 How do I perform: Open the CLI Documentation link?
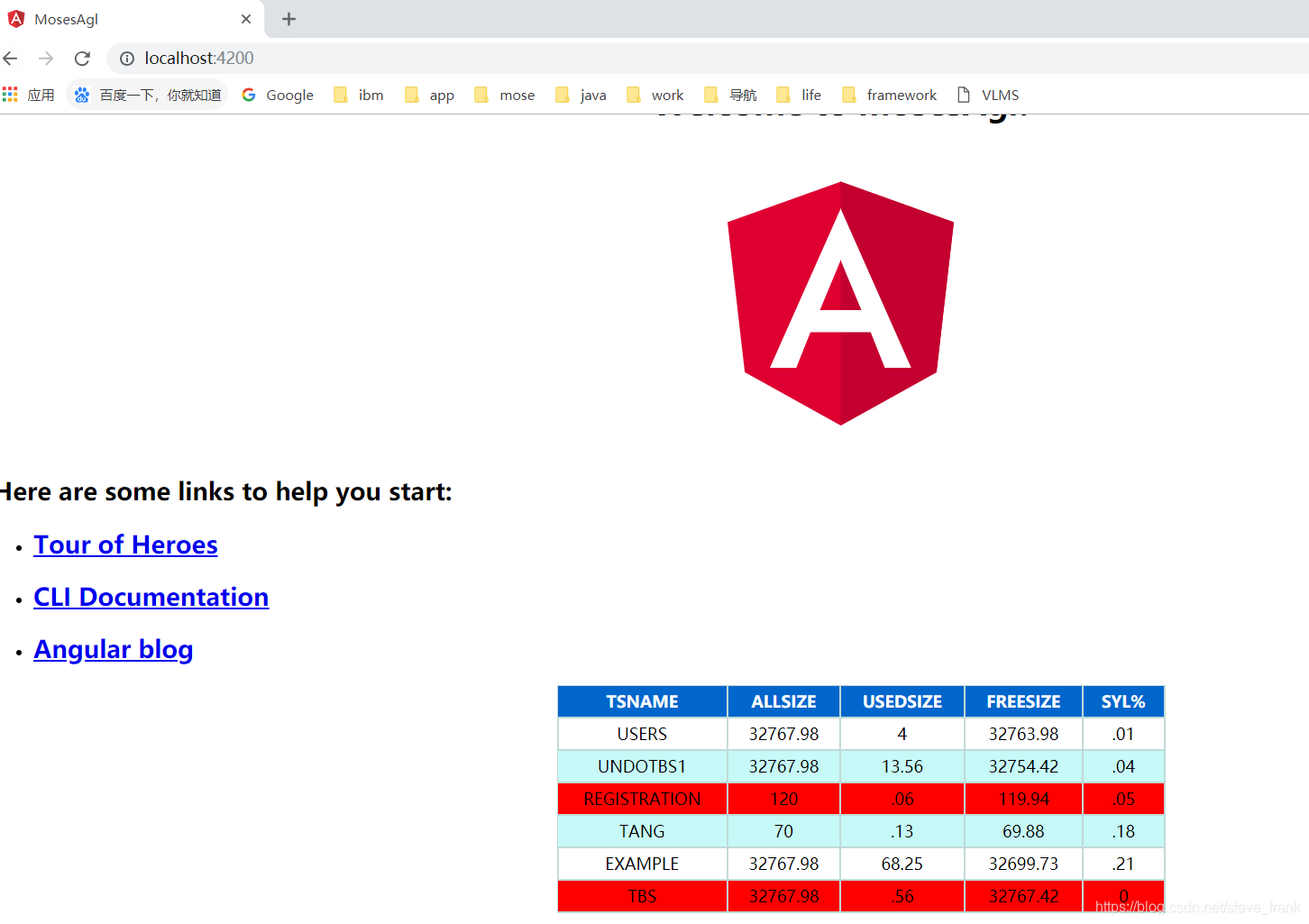point(151,597)
